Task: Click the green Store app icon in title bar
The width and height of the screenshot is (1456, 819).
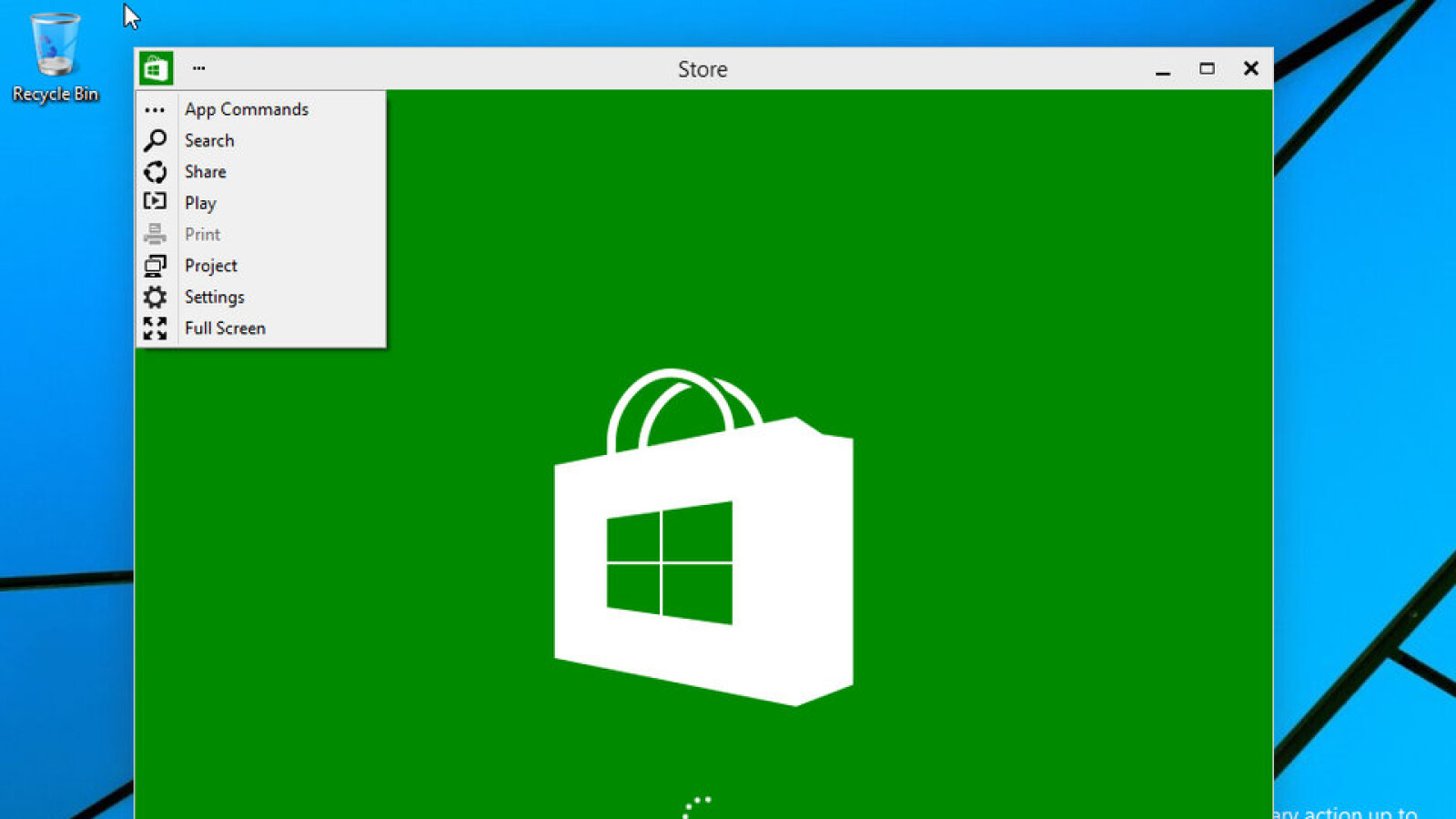Action: pyautogui.click(x=156, y=68)
